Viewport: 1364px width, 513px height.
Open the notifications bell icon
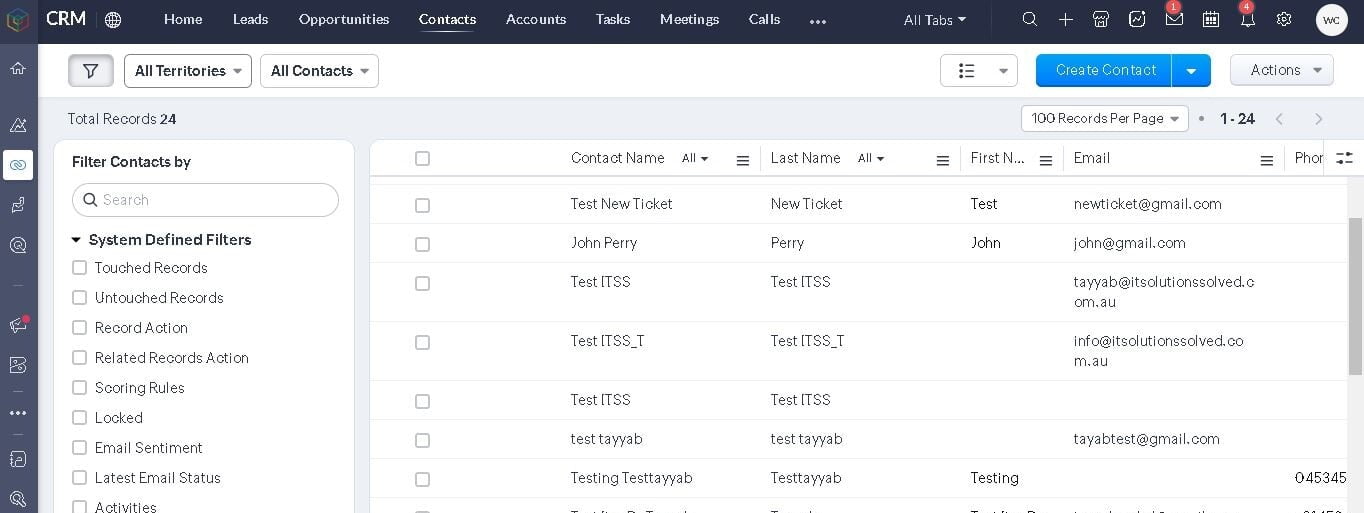point(1247,19)
